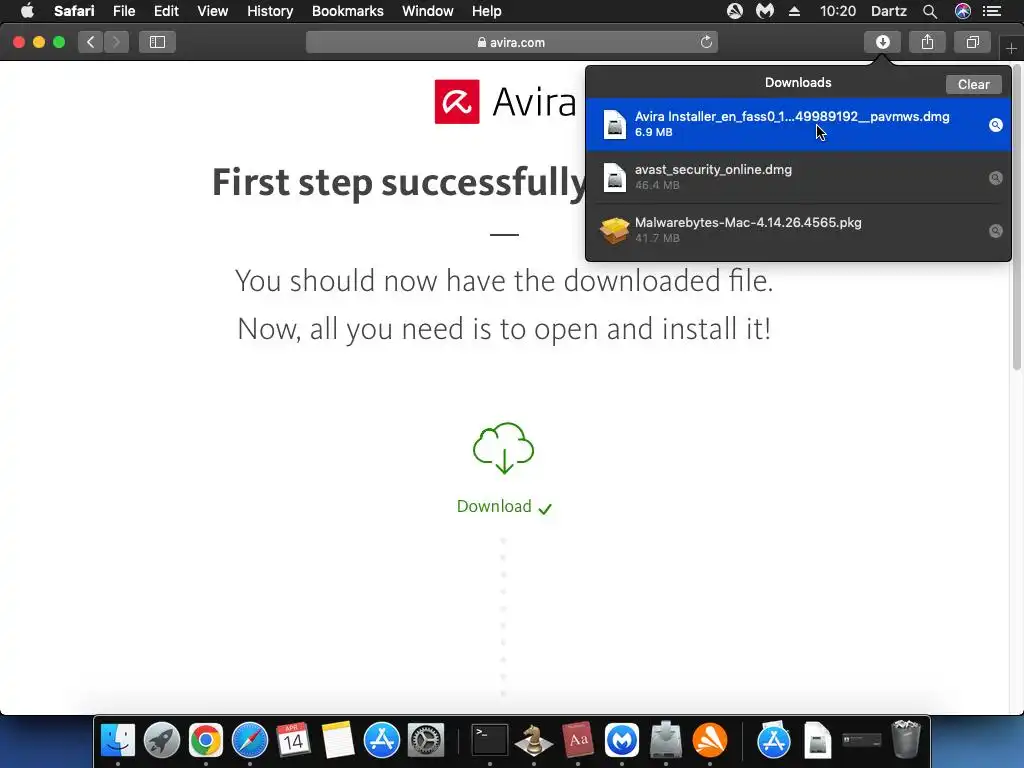Select the Avira Installer download row
Image resolution: width=1024 pixels, height=768 pixels.
click(798, 124)
